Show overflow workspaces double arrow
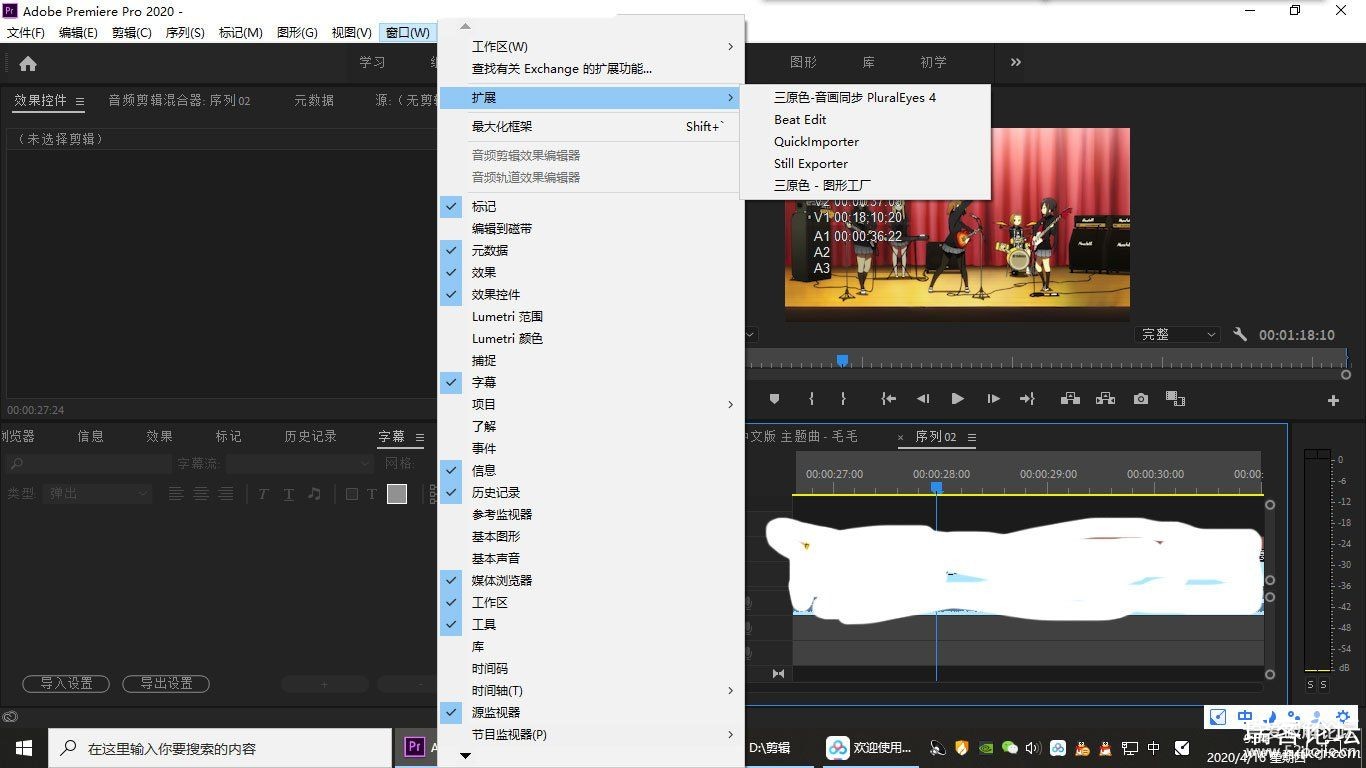Viewport: 1366px width, 768px height. tap(1016, 62)
